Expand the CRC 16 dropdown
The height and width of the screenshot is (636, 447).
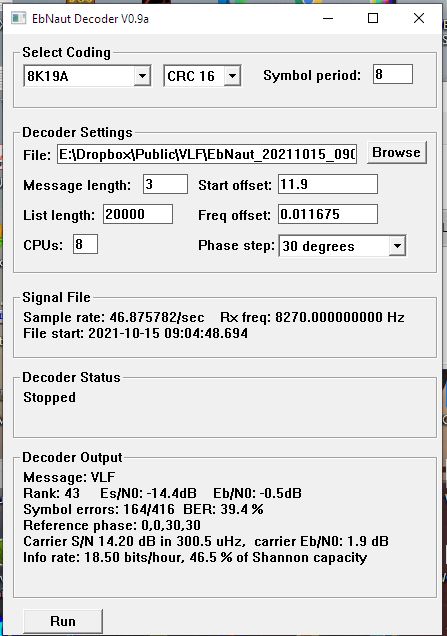click(x=232, y=76)
